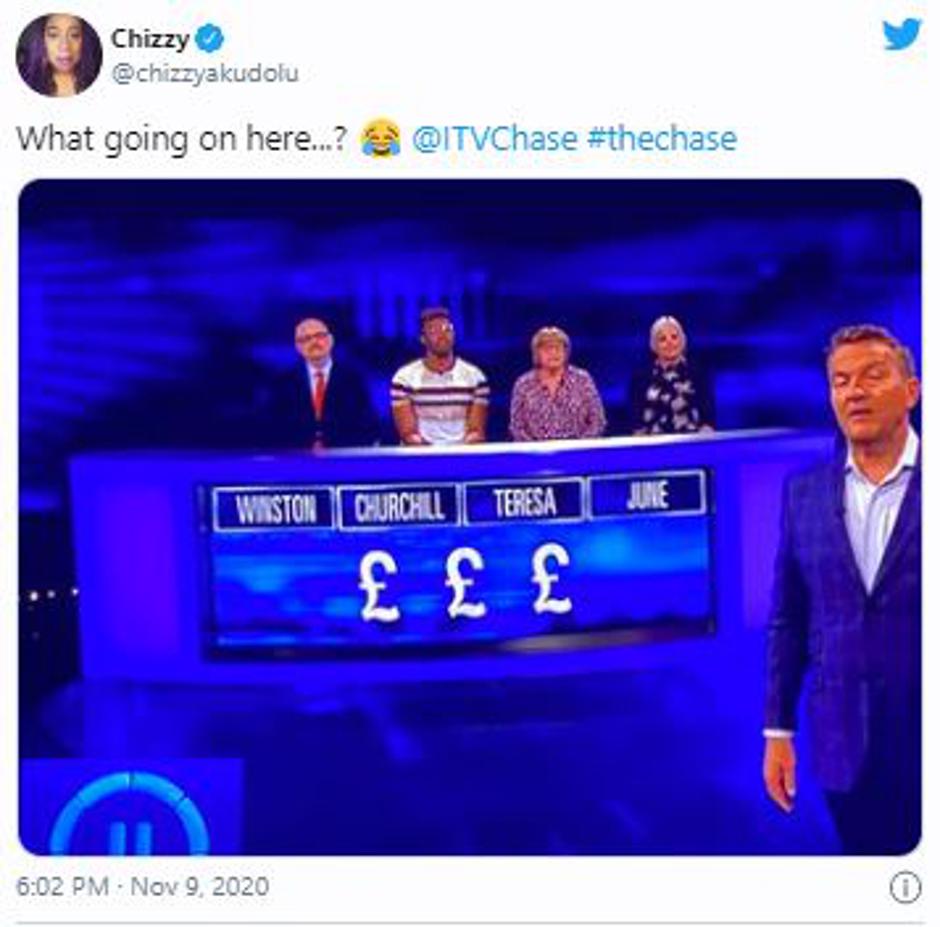Open the #thechase hashtag
The height and width of the screenshot is (927, 940).
tap(661, 139)
